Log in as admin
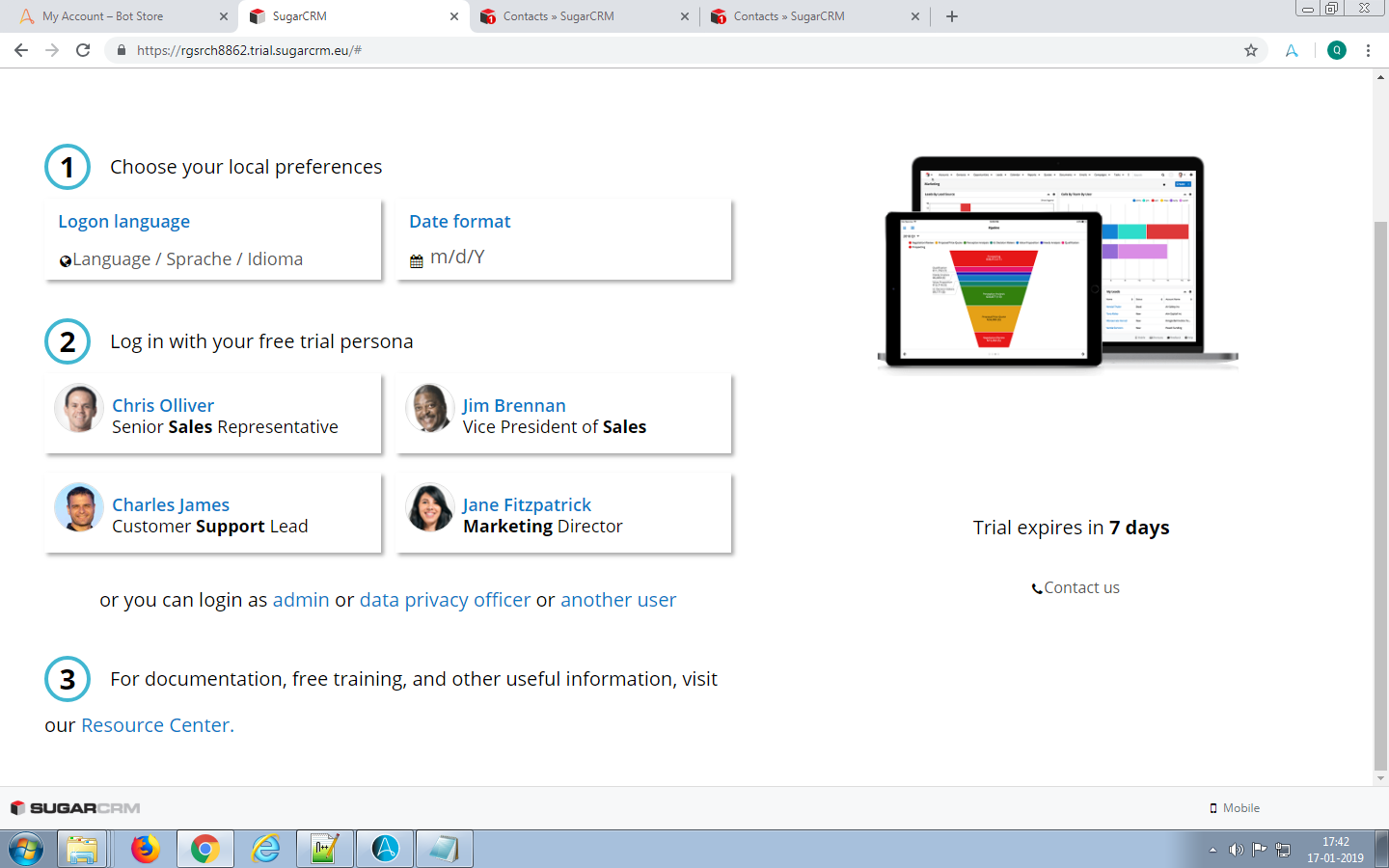Screen dimensions: 1389x868 point(301,600)
